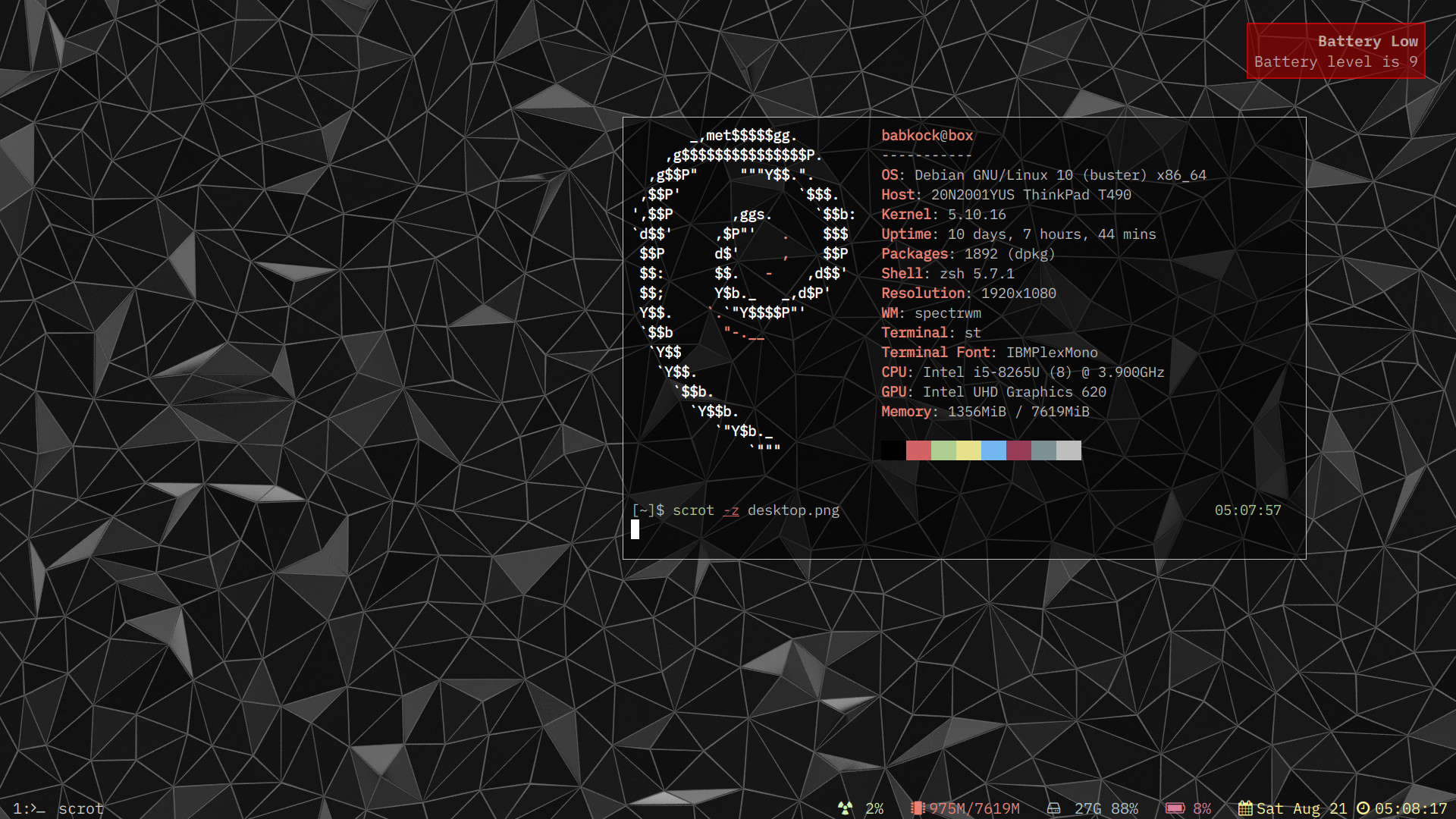The width and height of the screenshot is (1456, 819).
Task: Click the magenta color swatch in palette
Action: 1018,450
